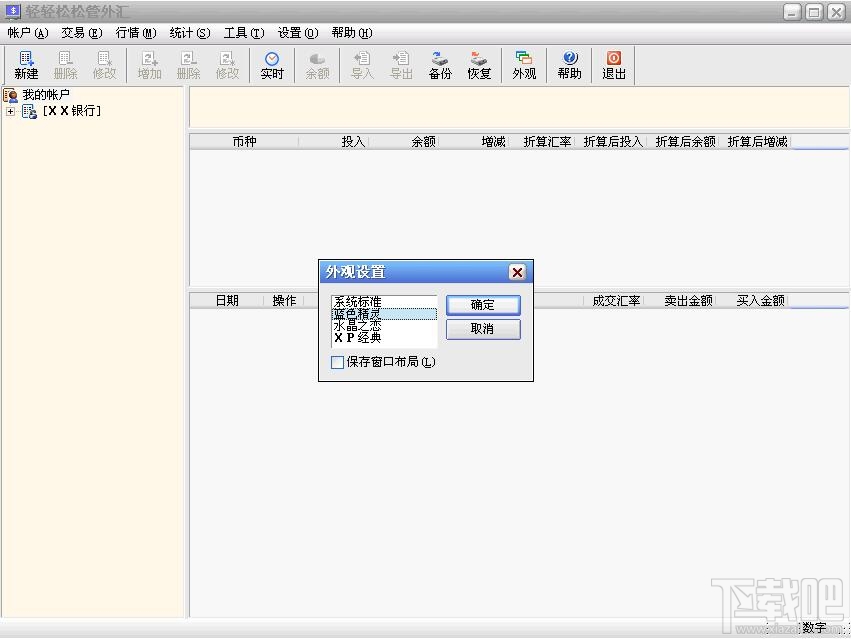
Task: Open the 帐户(A) menu
Action: click(27, 32)
